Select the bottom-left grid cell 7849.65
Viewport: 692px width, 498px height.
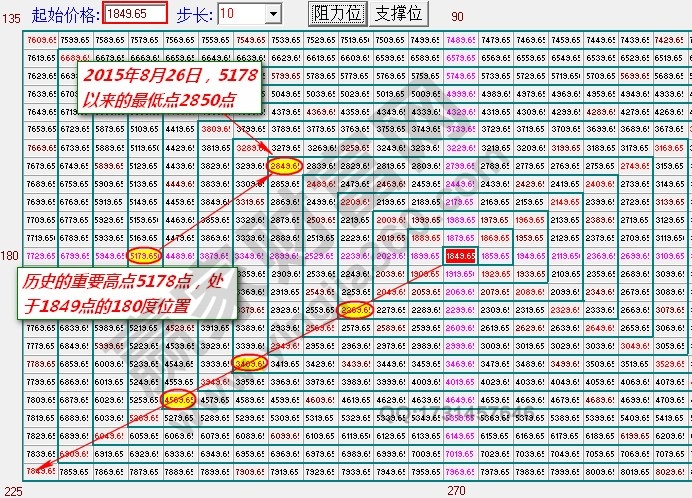coord(39,471)
